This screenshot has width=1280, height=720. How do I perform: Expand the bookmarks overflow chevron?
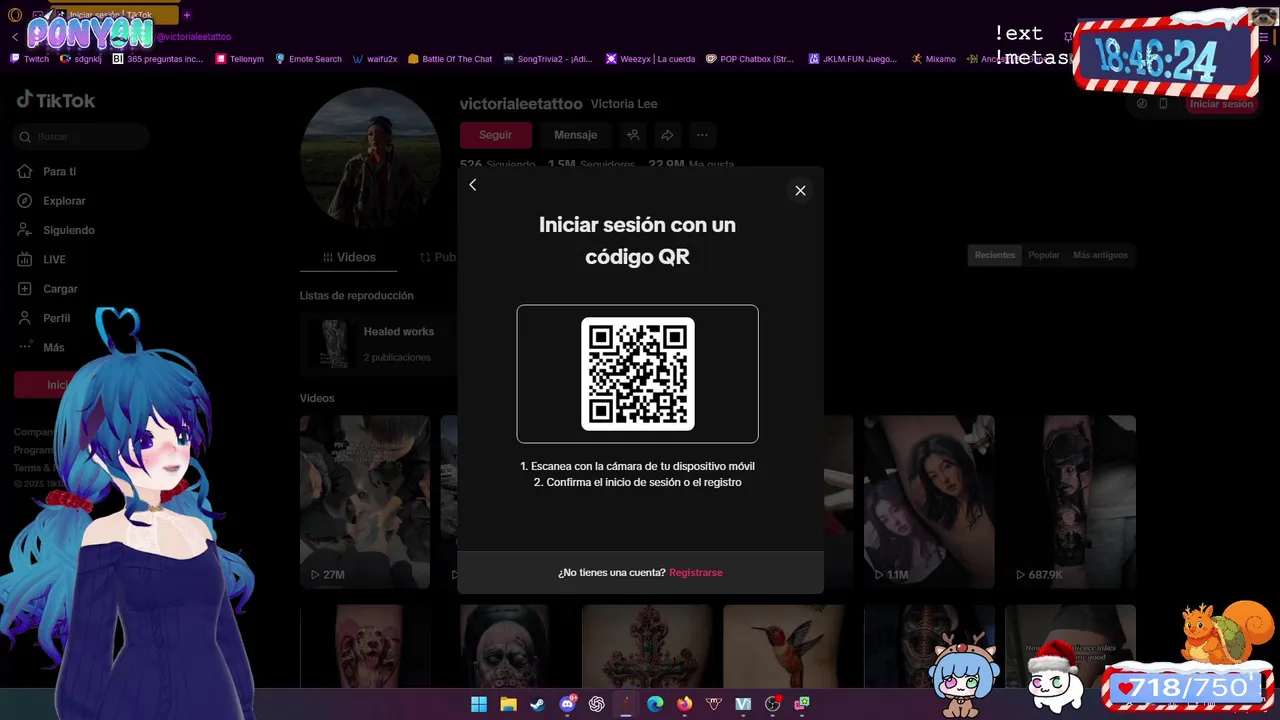coord(1268,59)
